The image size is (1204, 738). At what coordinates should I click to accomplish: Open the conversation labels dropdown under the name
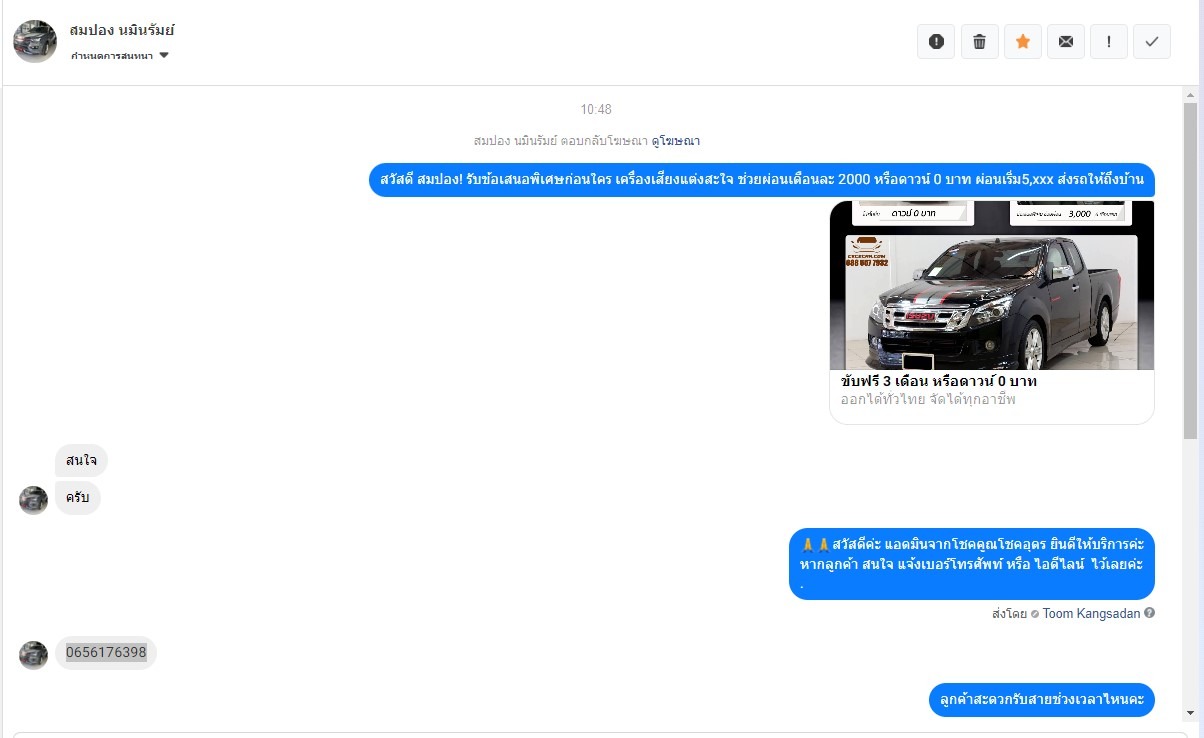click(x=120, y=56)
